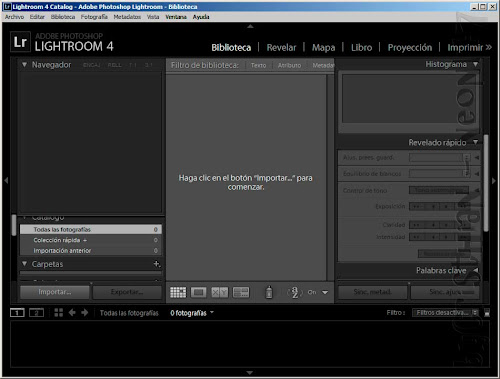This screenshot has width=500, height=379.
Task: Open the Editar menu
Action: (37, 17)
